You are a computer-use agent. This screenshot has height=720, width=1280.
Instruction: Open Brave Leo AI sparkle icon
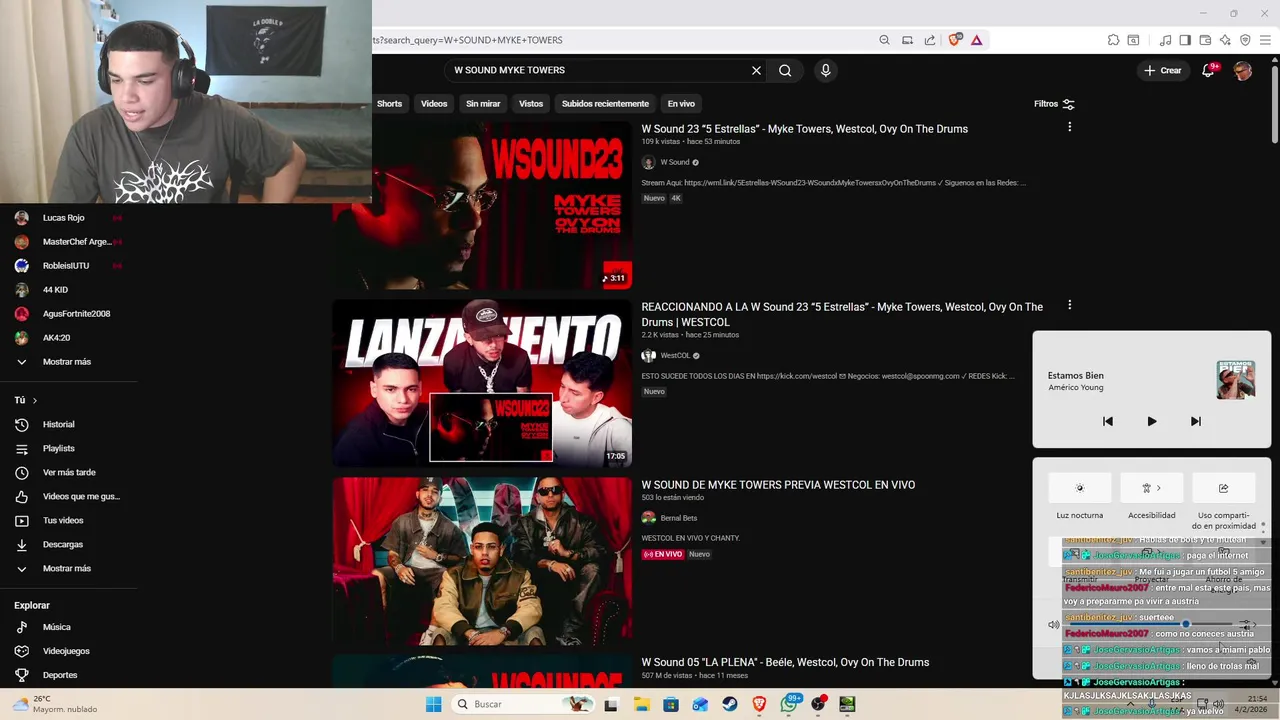[1225, 40]
